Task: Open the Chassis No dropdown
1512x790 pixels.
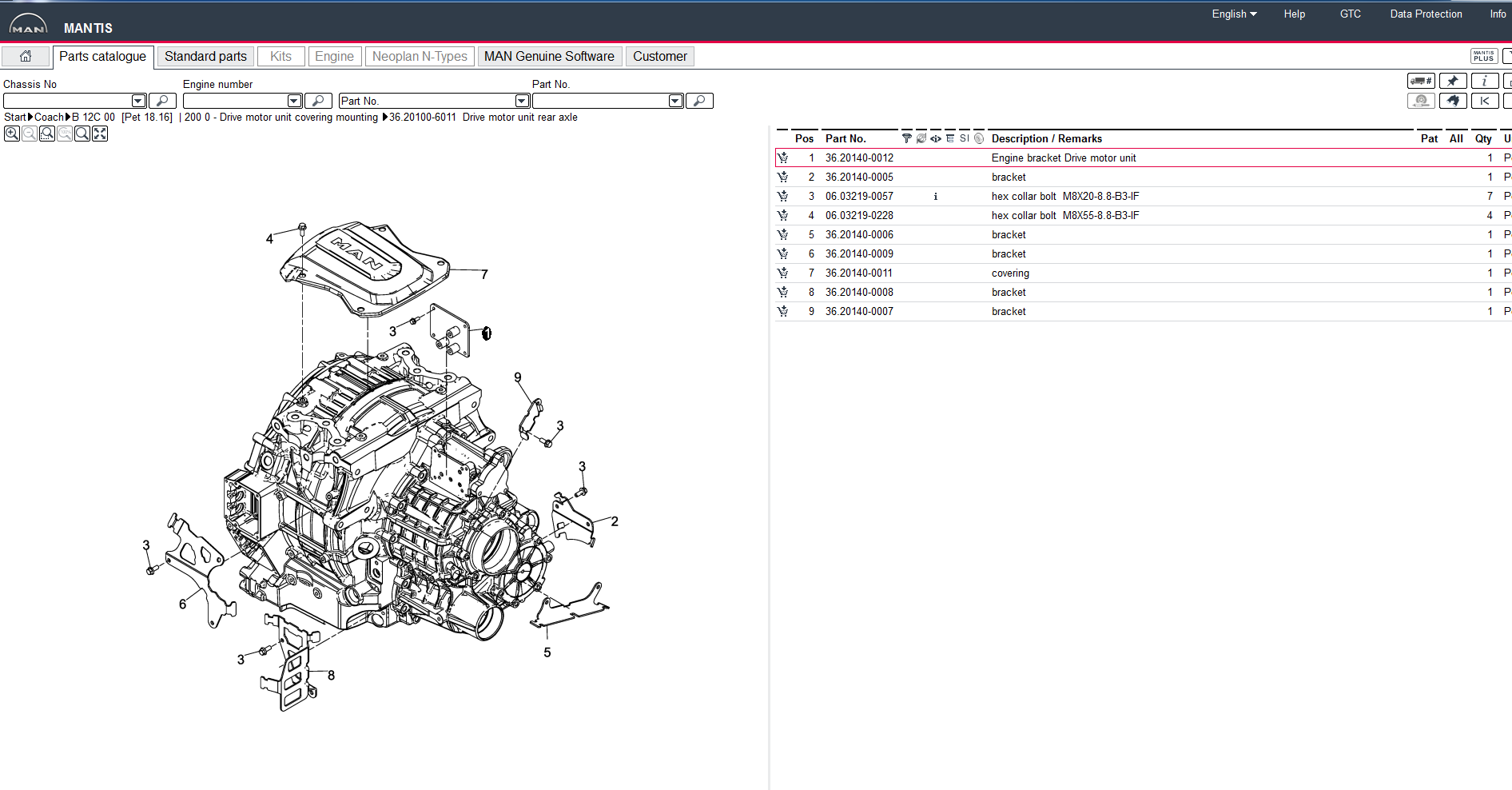Action: click(138, 100)
